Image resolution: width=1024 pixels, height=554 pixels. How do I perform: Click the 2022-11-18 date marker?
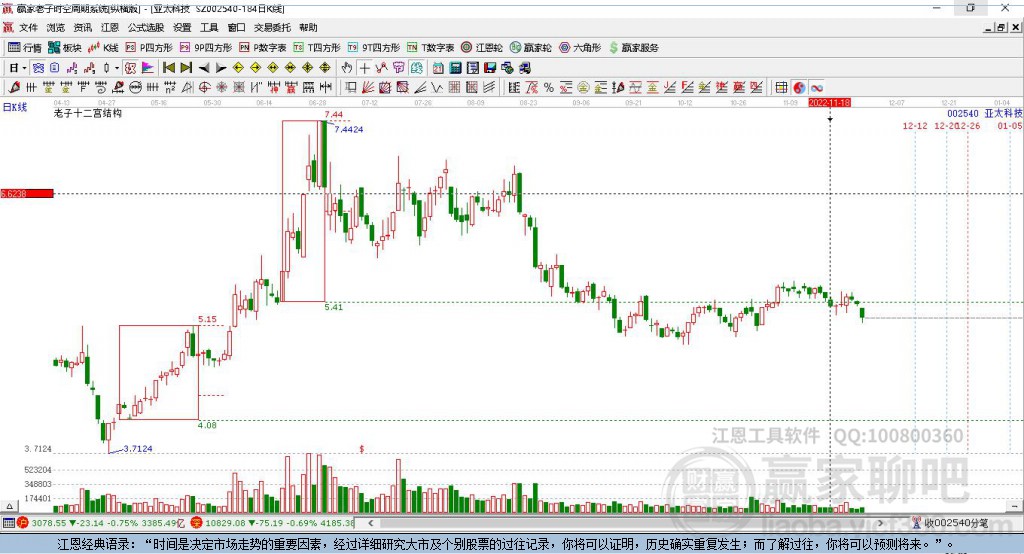(x=829, y=103)
